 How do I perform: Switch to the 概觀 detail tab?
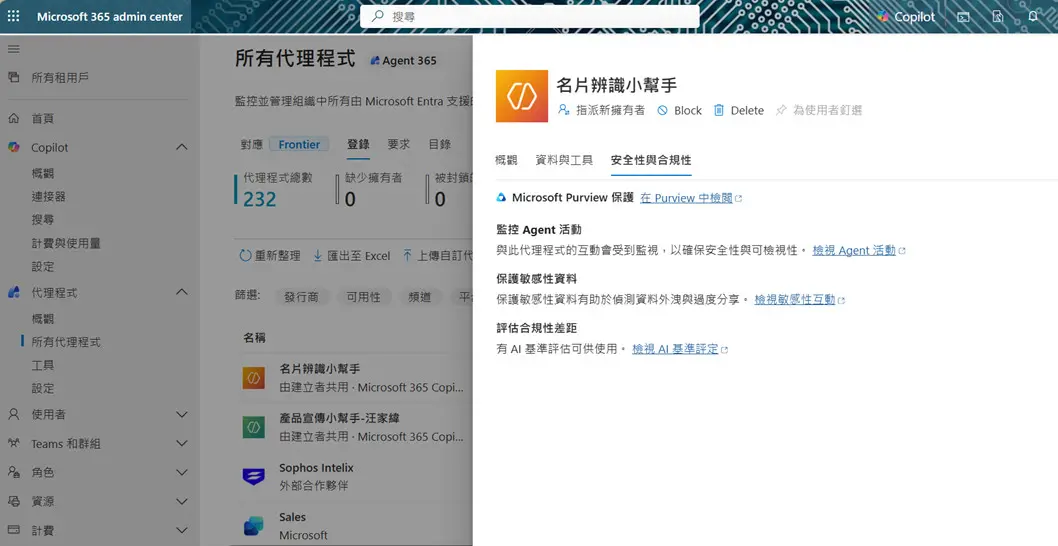coord(506,160)
